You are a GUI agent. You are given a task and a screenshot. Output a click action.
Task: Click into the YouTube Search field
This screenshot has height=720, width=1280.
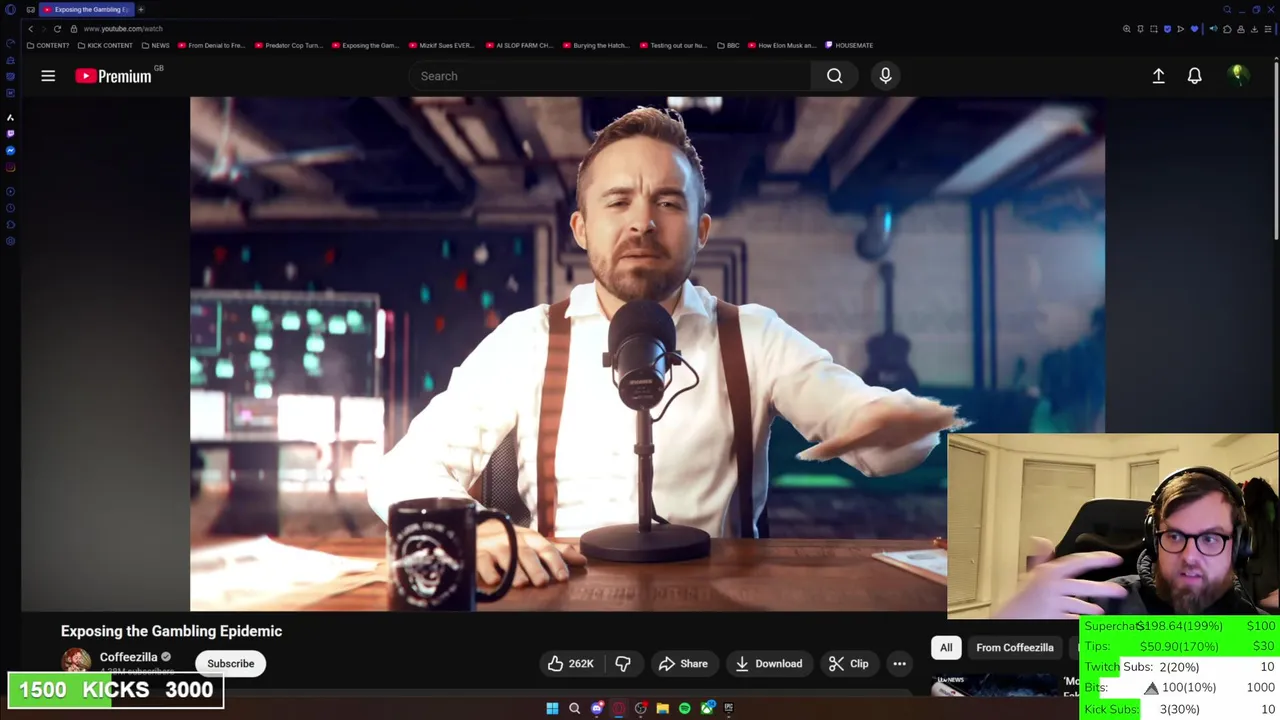pos(609,76)
